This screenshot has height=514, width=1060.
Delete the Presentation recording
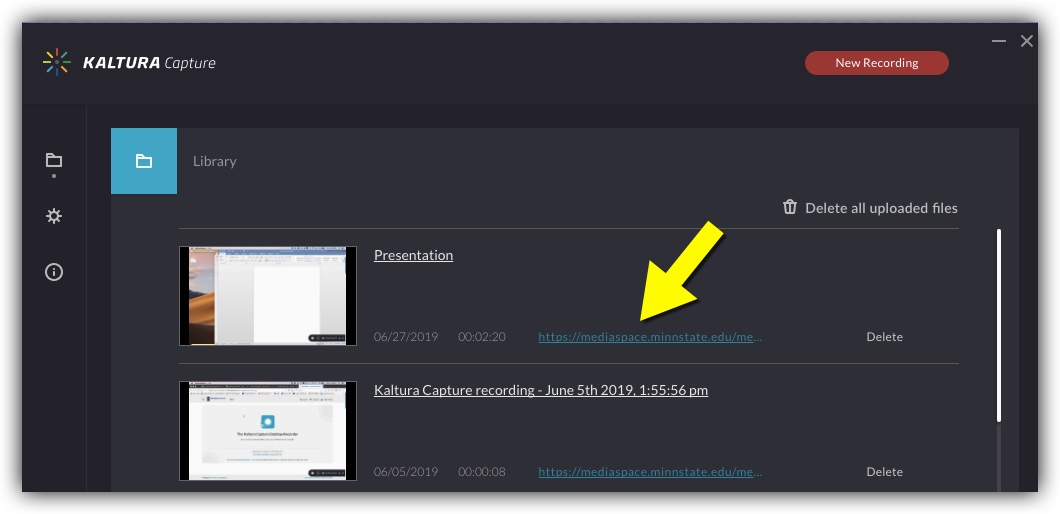884,337
